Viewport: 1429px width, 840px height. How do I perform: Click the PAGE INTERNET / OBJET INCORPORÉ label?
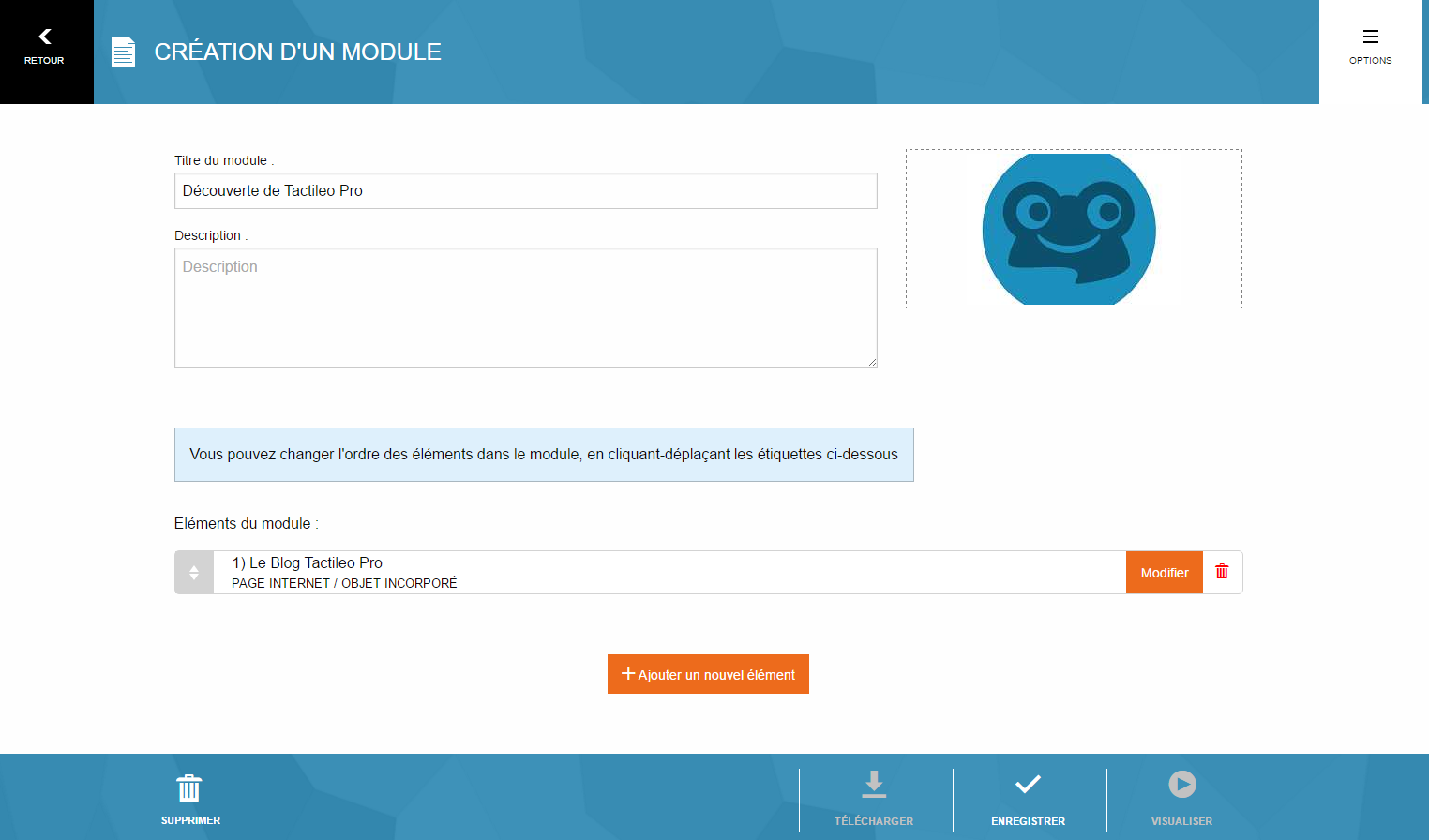[x=344, y=583]
